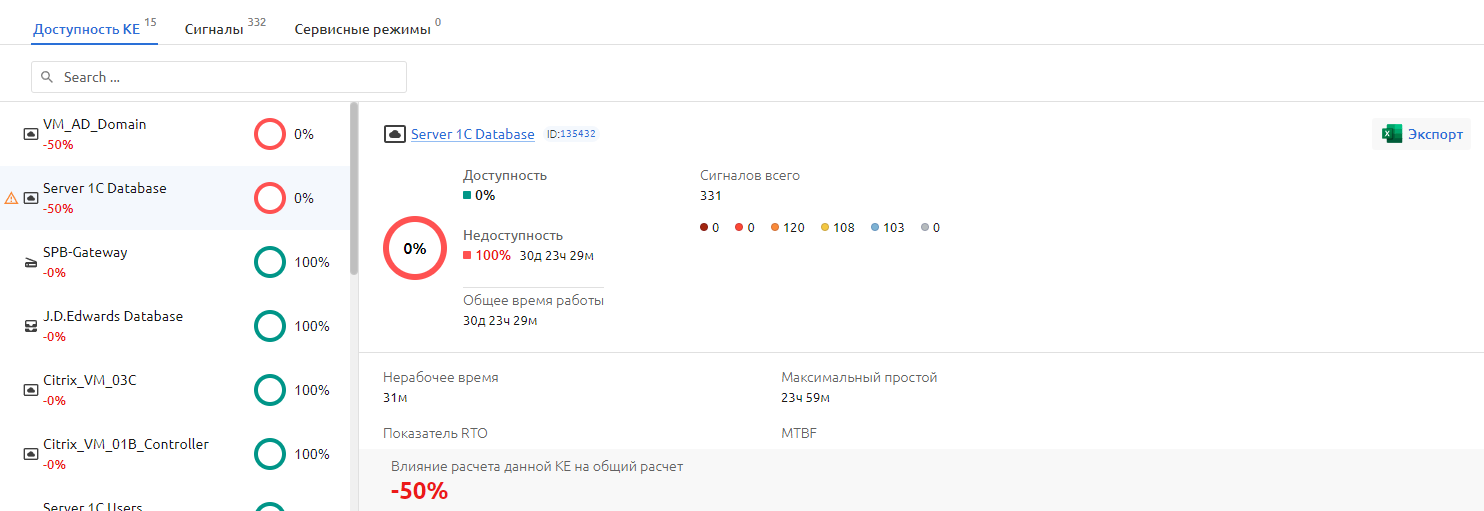Click the Citrix_VM_01B_Controller cloud icon
This screenshot has width=1484, height=511.
31,454
